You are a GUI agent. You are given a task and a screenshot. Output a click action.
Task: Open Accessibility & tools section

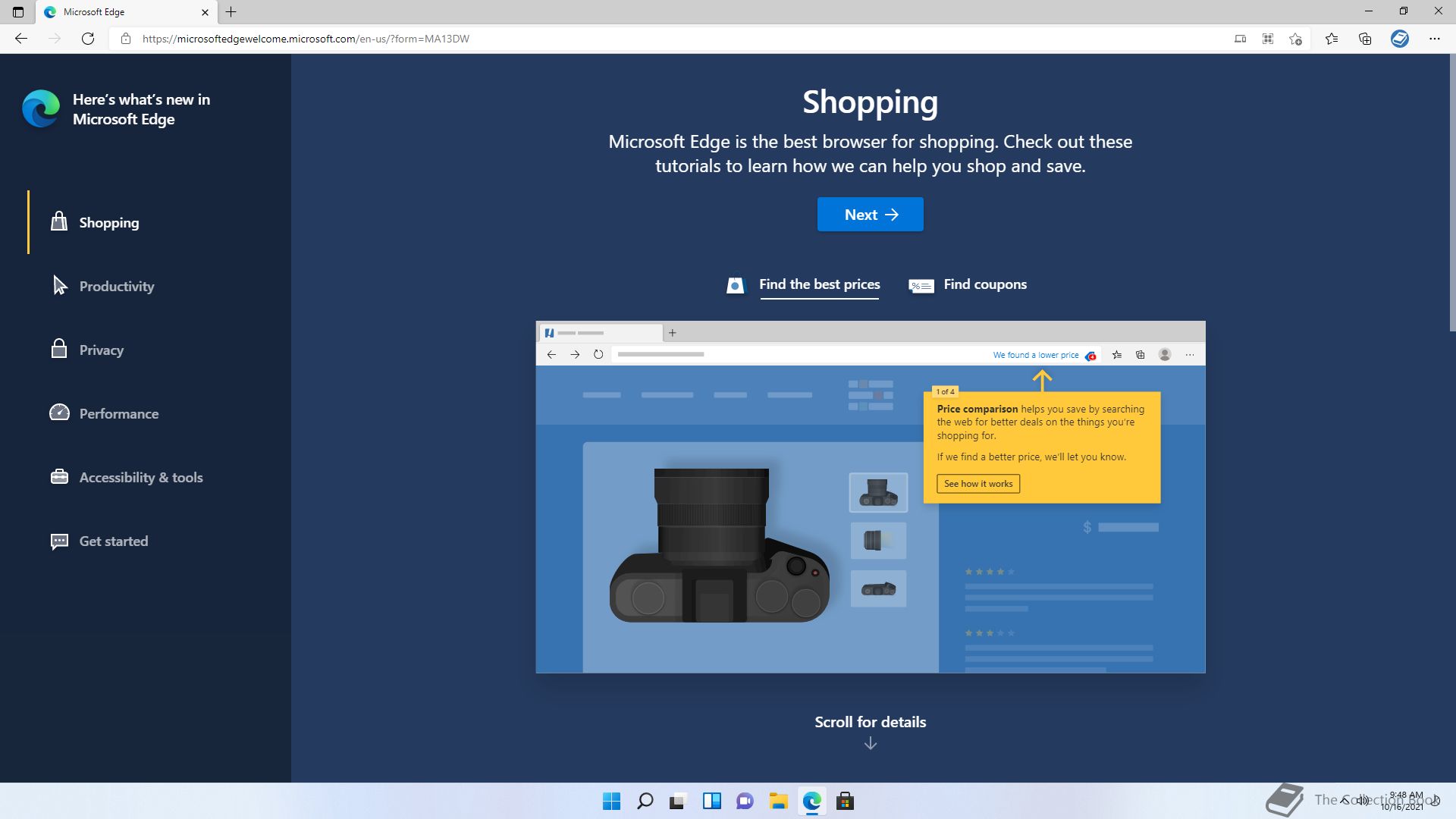pyautogui.click(x=141, y=477)
